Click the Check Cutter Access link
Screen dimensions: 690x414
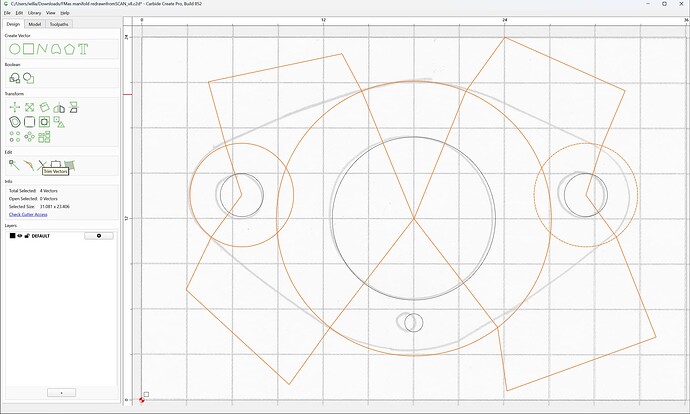[x=28, y=214]
